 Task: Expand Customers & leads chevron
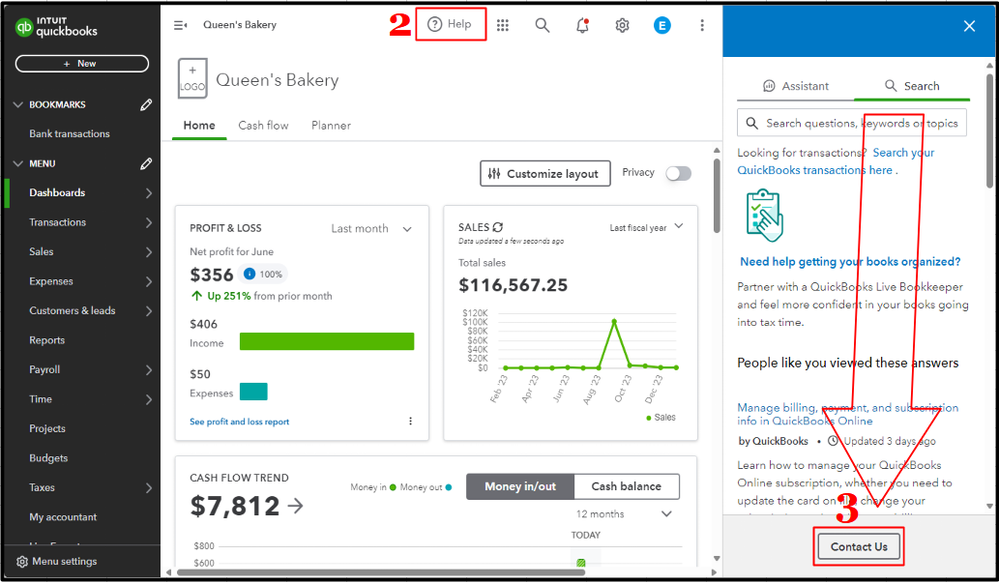tap(148, 311)
